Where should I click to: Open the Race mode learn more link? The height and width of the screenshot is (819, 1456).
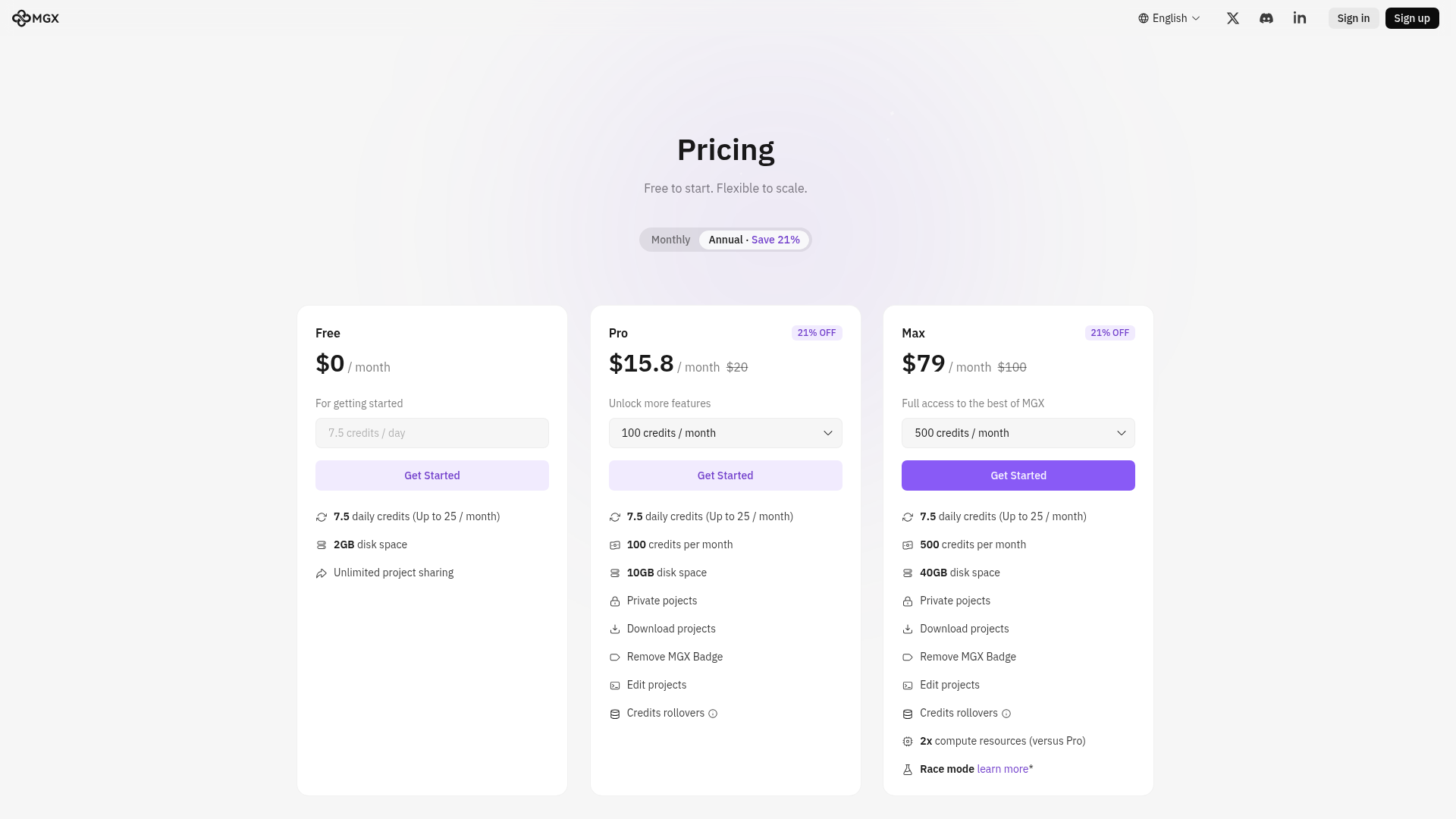tap(1003, 769)
